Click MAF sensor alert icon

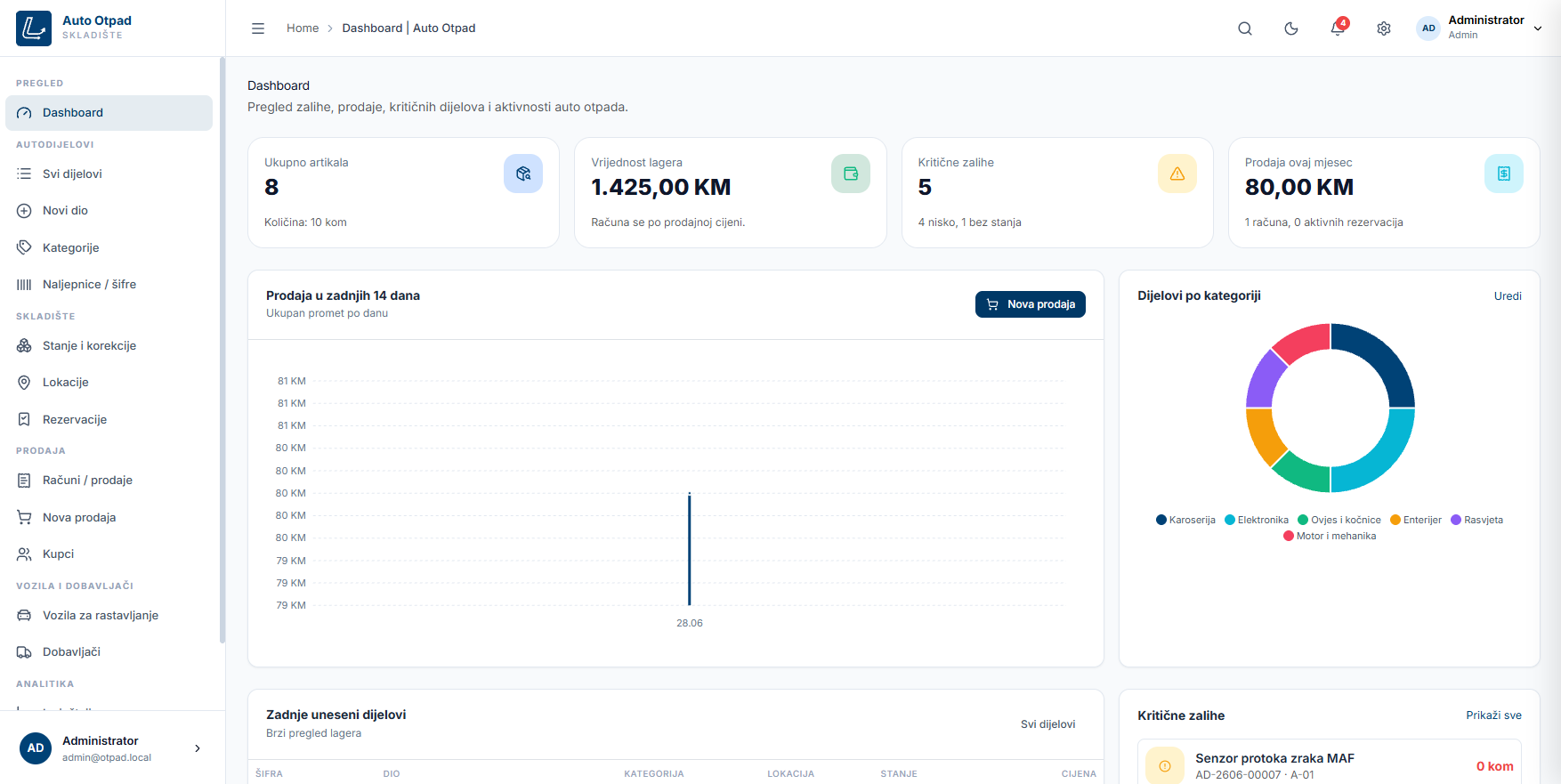pos(1165,766)
